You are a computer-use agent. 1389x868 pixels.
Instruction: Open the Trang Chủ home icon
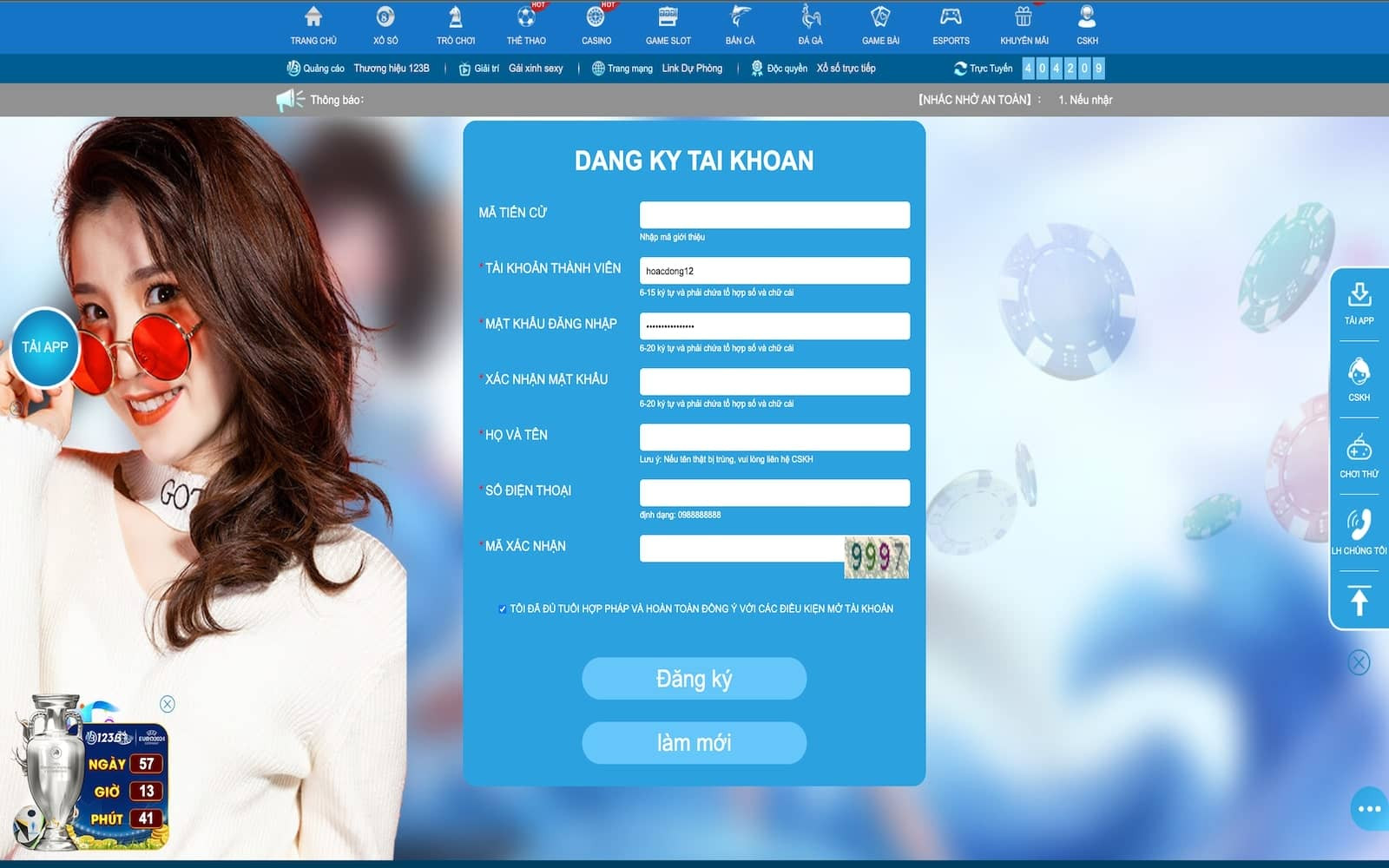(313, 17)
